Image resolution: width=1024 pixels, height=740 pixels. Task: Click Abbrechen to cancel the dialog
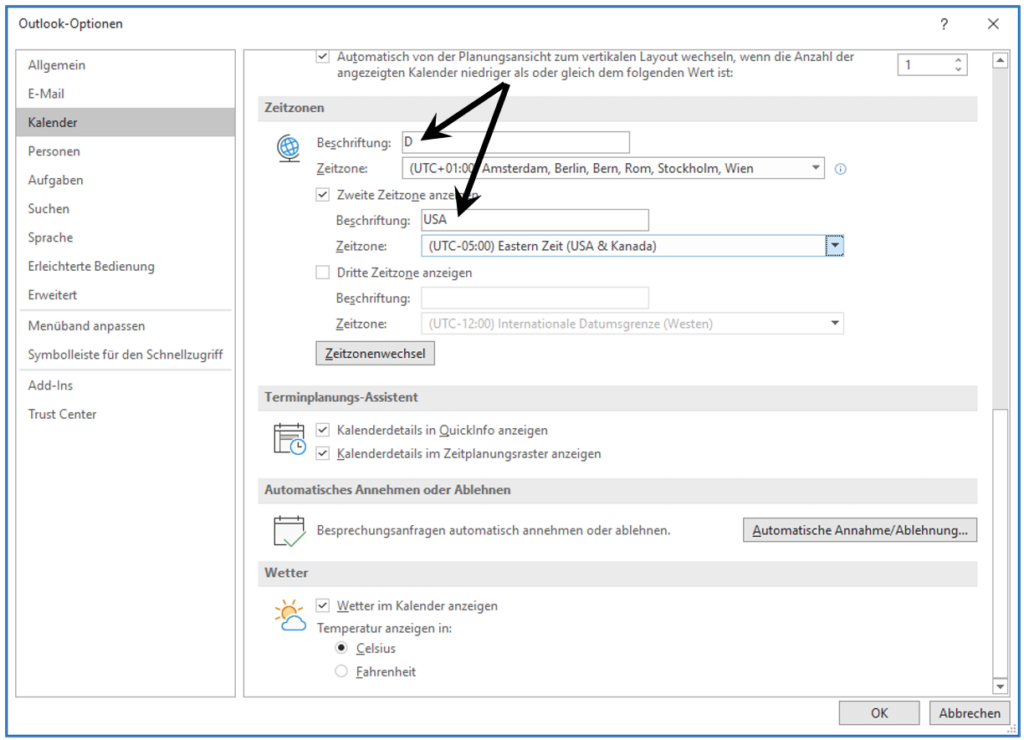(969, 713)
